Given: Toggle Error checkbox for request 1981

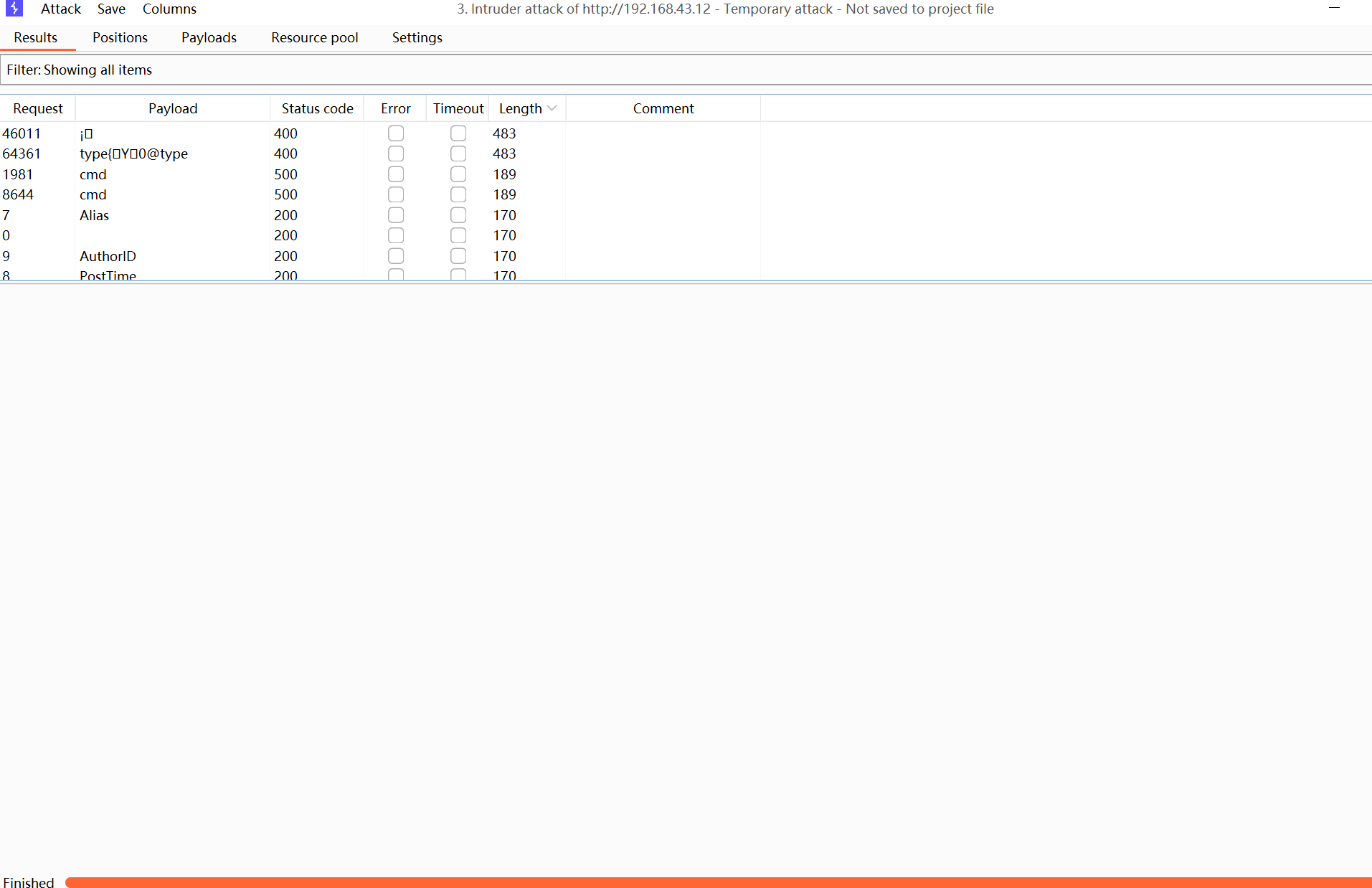Looking at the screenshot, I should coord(396,174).
